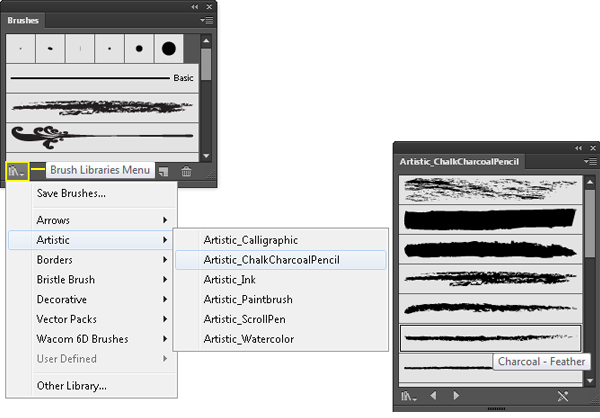This screenshot has height=418, width=600.
Task: Select the Artistic_ChalkCharcoalPencil tab
Action: pyautogui.click(x=459, y=162)
